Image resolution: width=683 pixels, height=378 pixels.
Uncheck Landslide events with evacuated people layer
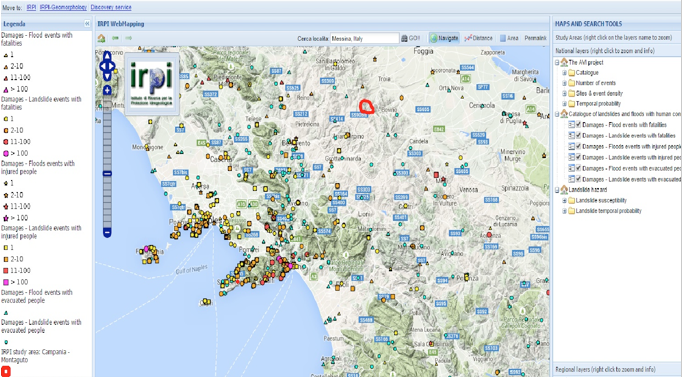point(578,179)
